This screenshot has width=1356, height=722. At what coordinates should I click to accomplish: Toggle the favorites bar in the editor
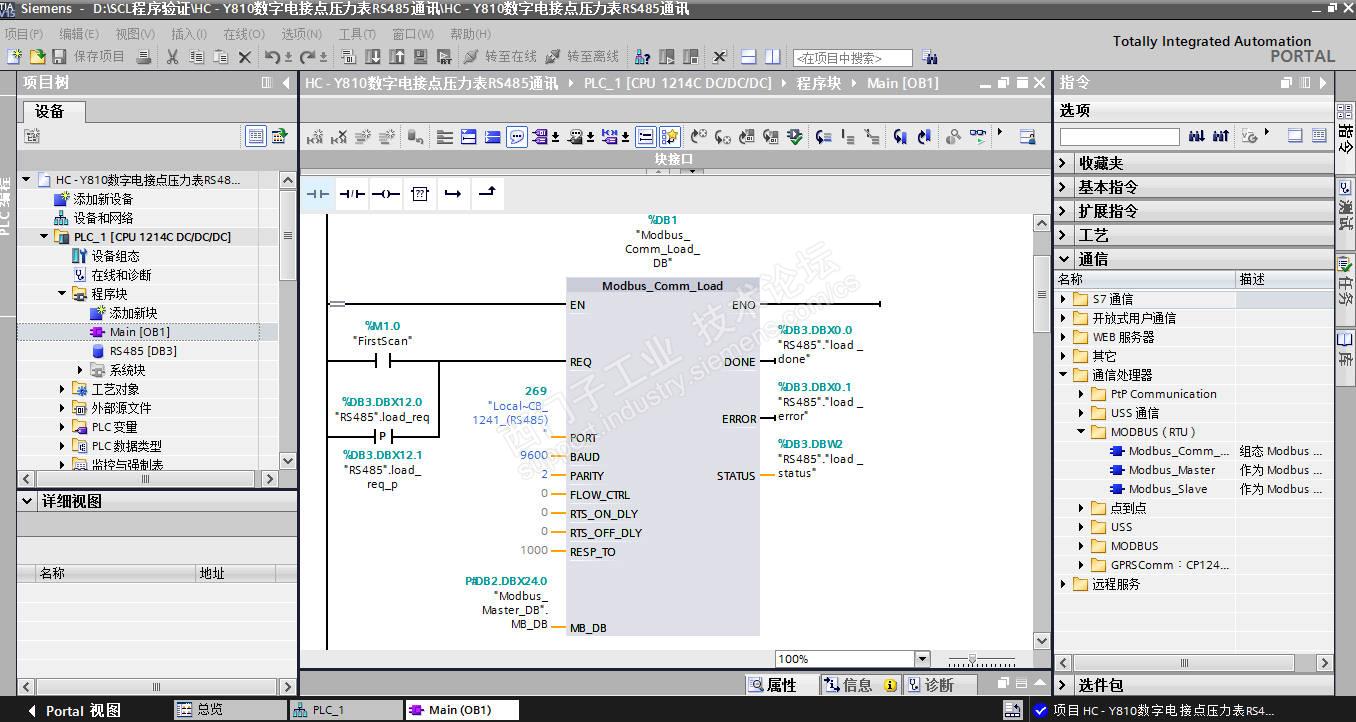(670, 137)
